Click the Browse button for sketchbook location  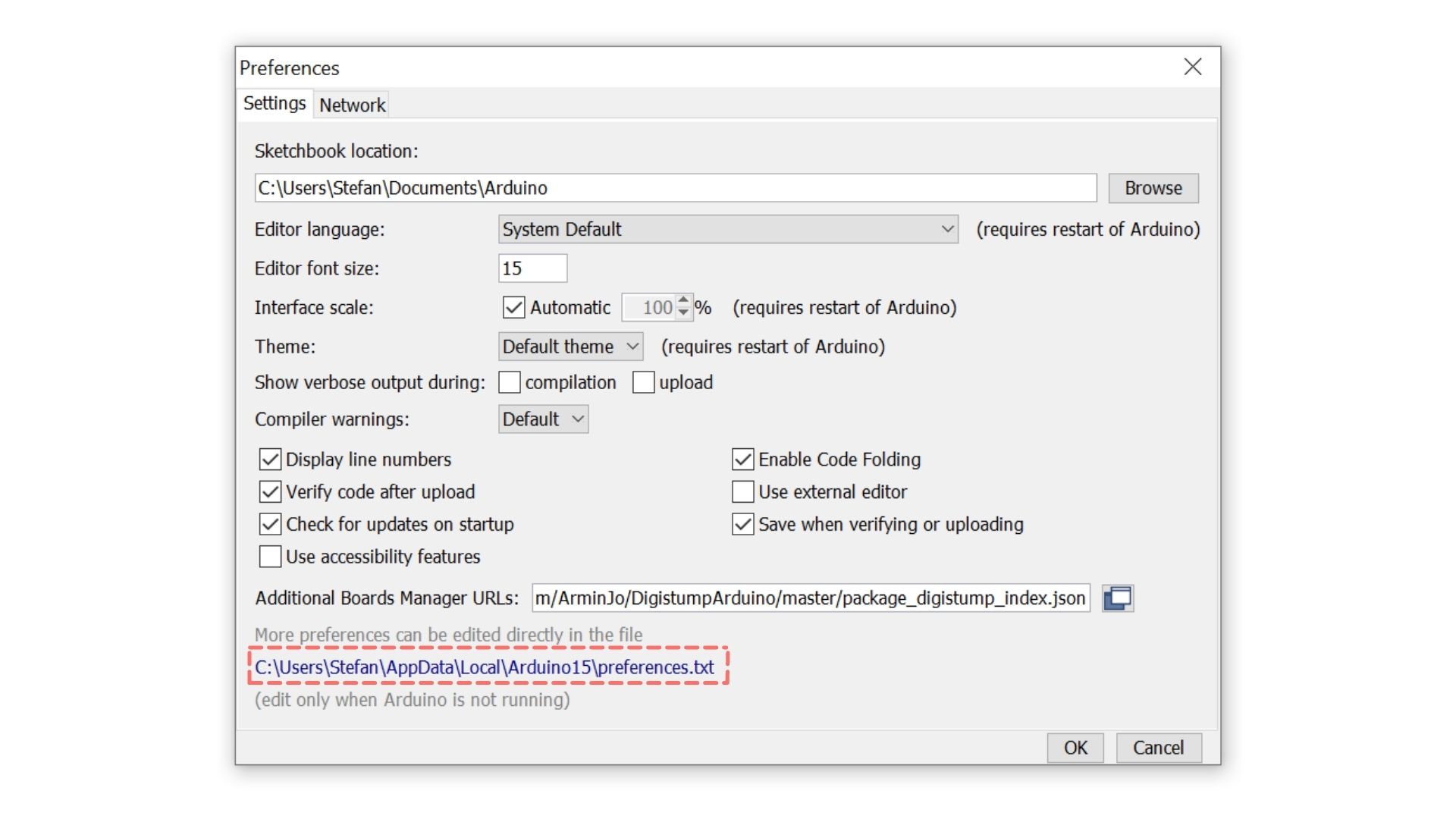[1153, 188]
